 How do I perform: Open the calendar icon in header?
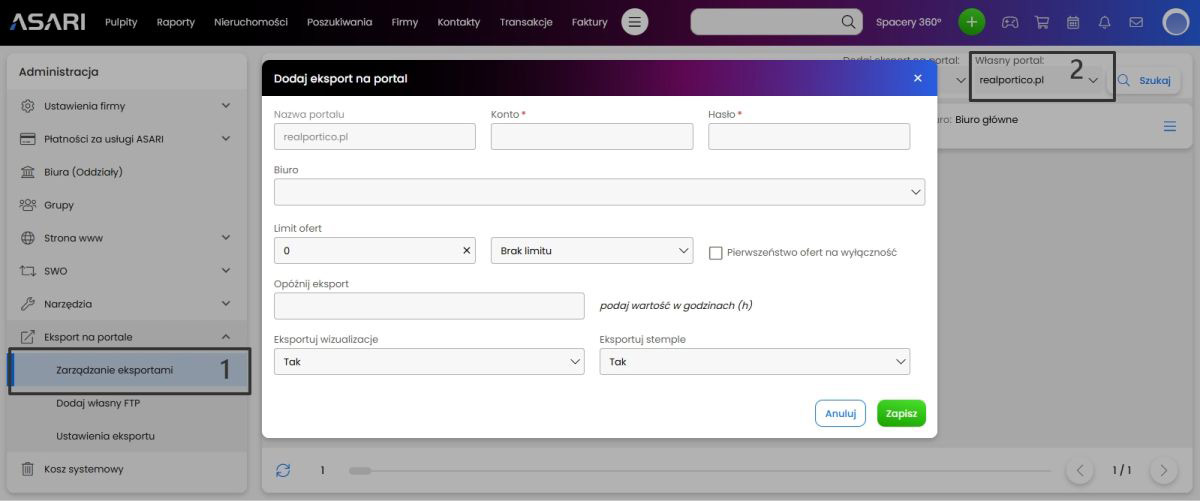pos(1073,22)
